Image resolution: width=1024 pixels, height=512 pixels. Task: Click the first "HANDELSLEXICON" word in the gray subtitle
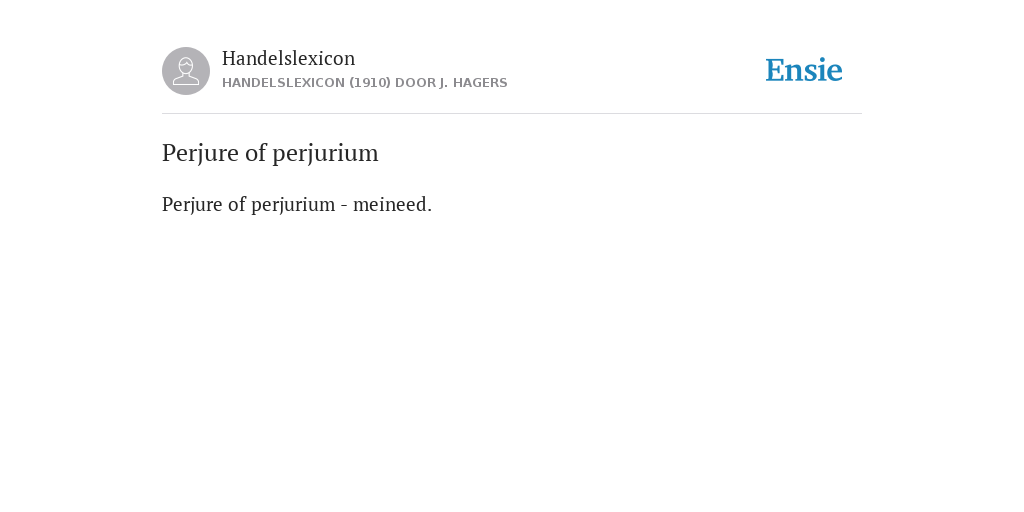(x=283, y=83)
